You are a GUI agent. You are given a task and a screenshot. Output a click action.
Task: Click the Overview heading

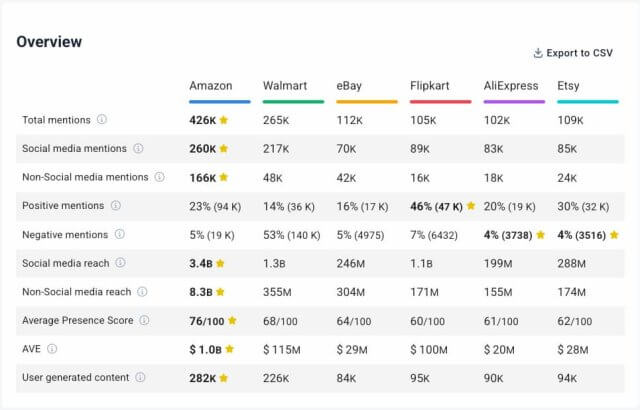point(49,42)
